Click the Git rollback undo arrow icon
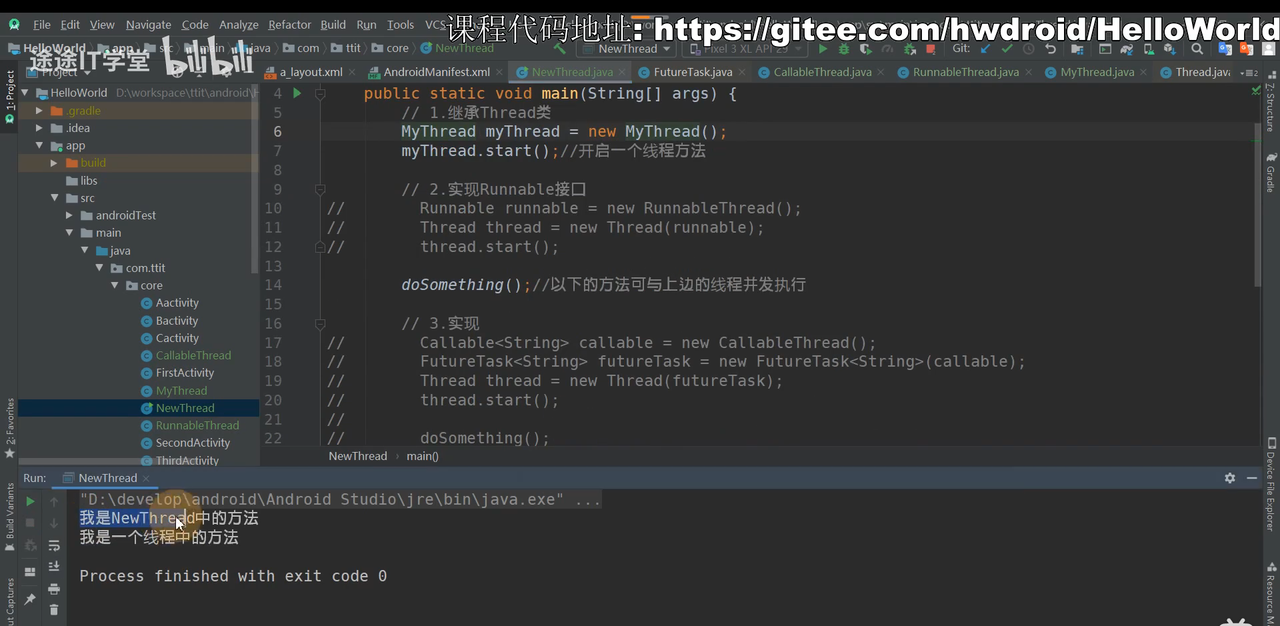 1050,48
